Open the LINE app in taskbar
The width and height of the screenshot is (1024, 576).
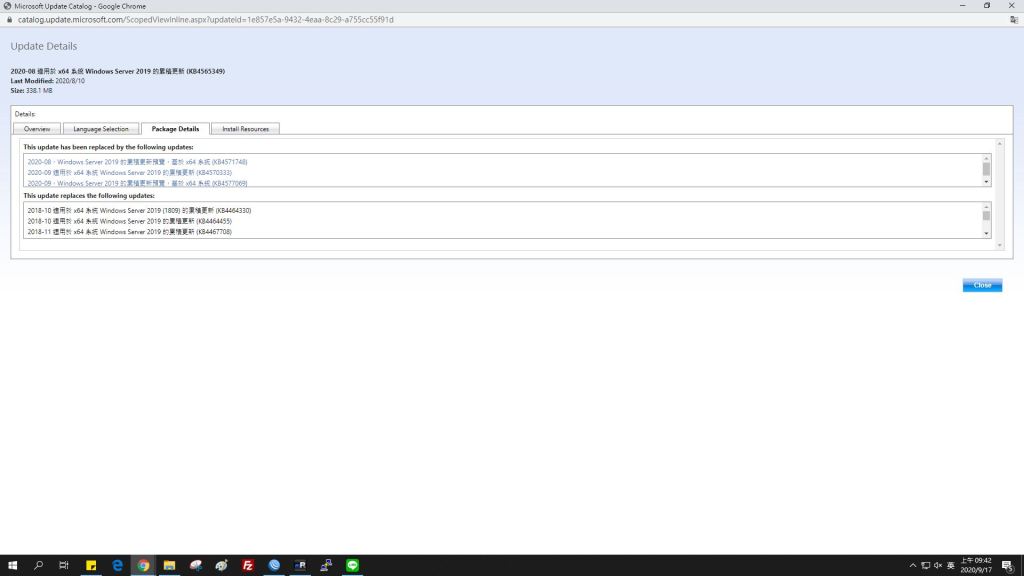coord(352,565)
